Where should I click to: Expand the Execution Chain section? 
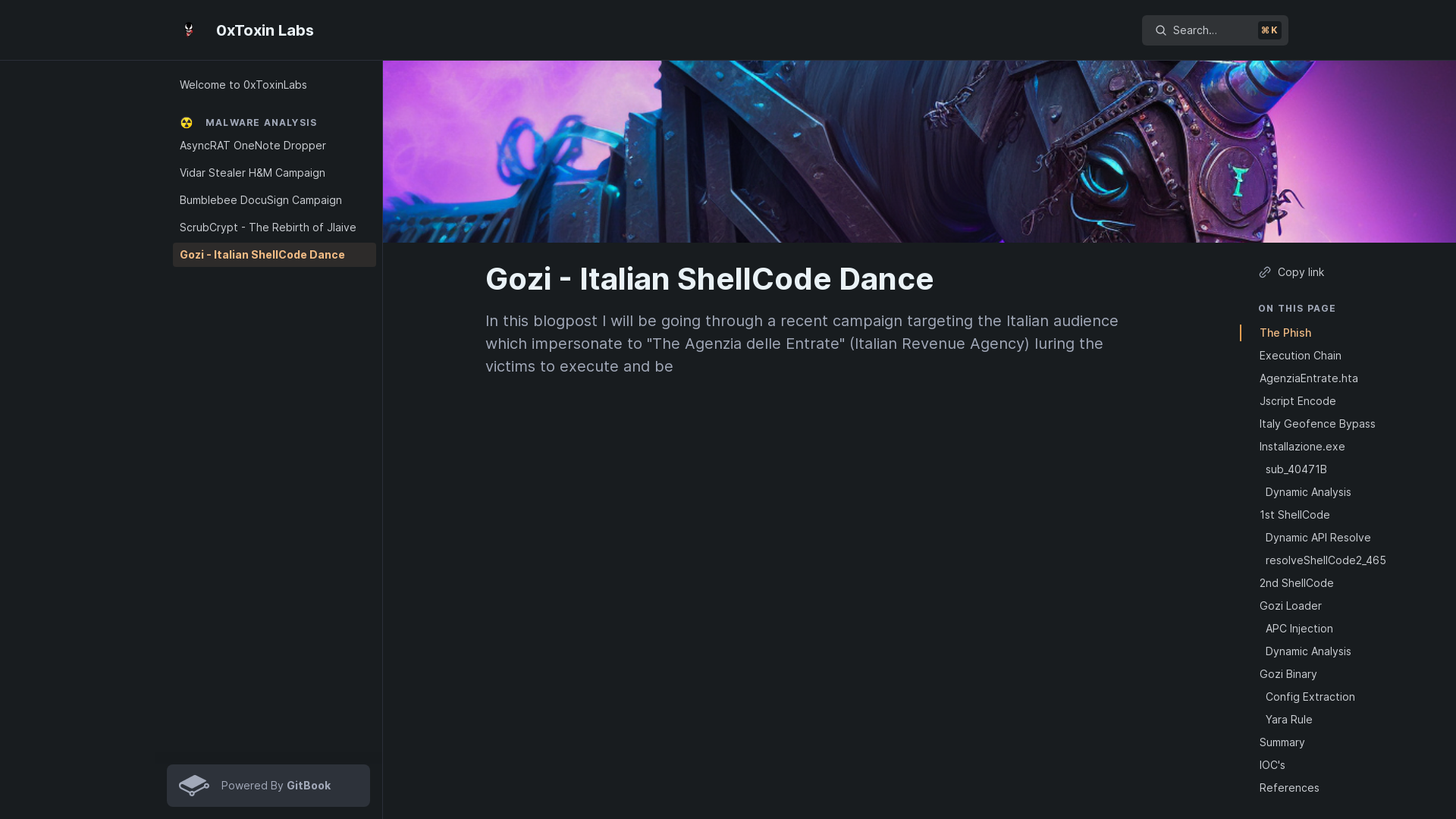click(x=1300, y=355)
